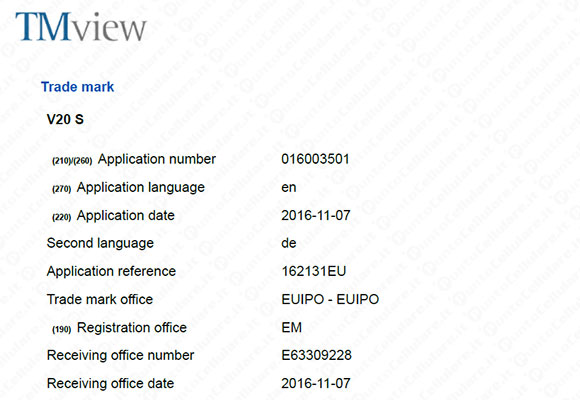Select the value EUIPO - EUIPO
This screenshot has height=400, width=580.
330,299
